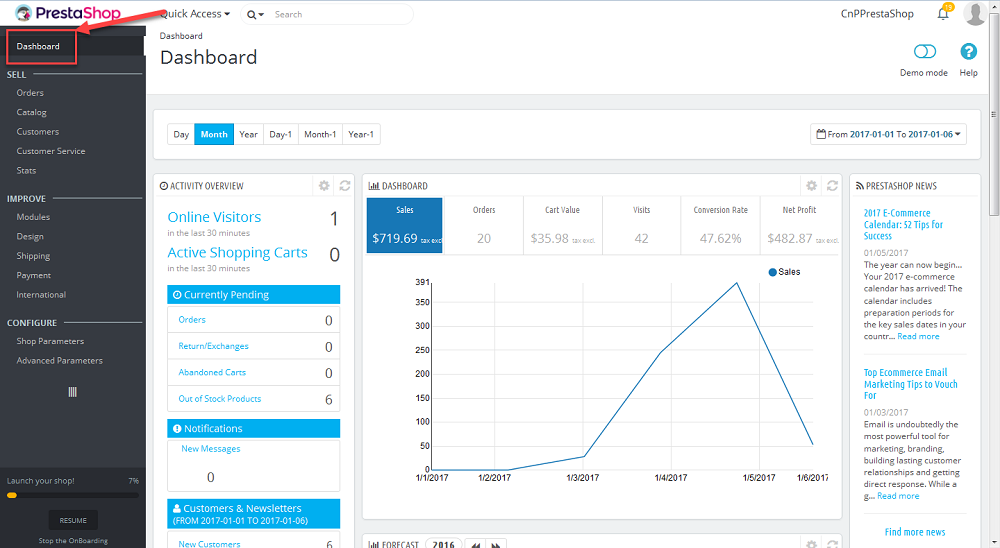Screen dimensions: 1000x548
Task: Go to previous forecast year
Action: click(x=476, y=544)
